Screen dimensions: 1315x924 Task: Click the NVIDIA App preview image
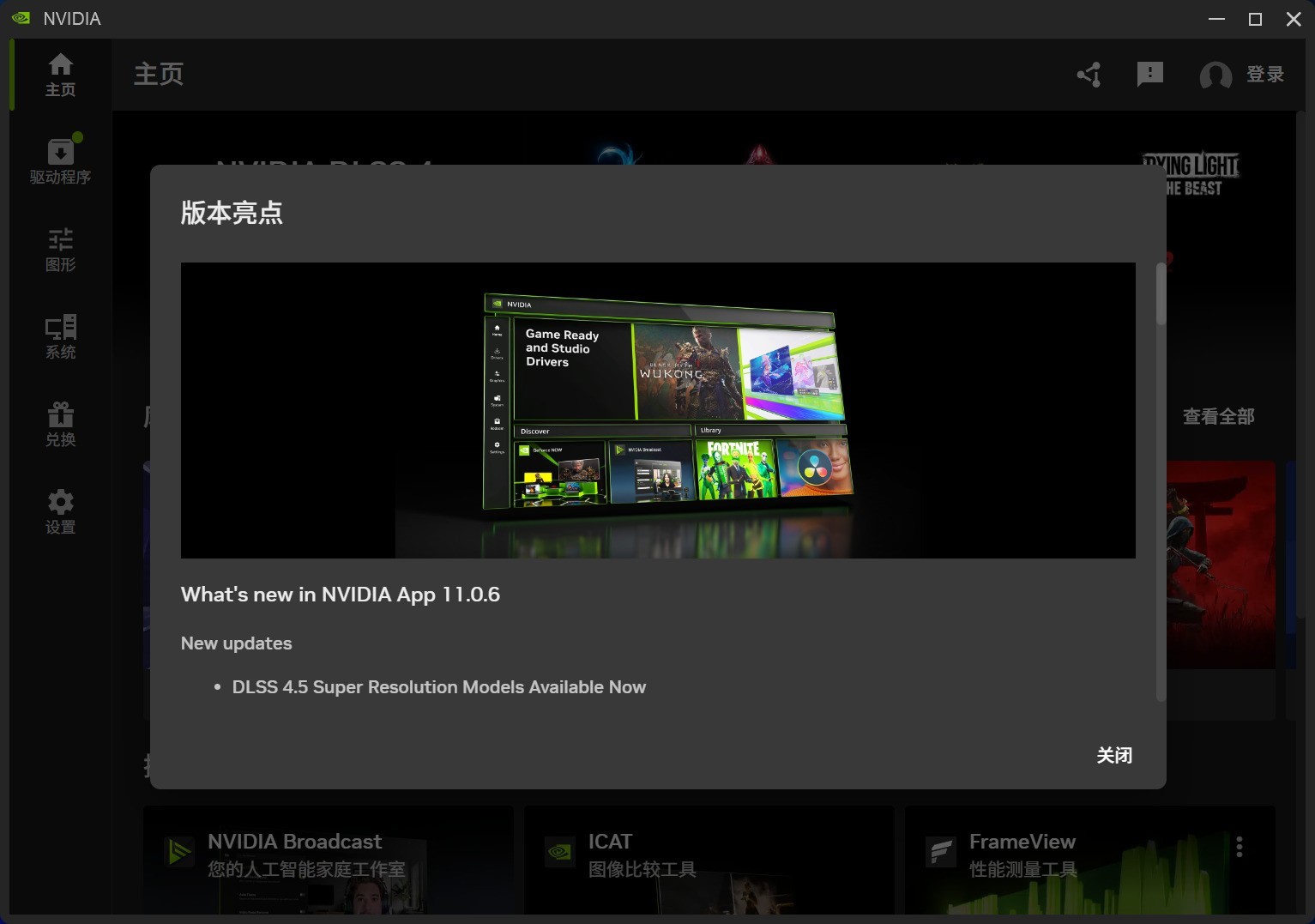pos(658,410)
